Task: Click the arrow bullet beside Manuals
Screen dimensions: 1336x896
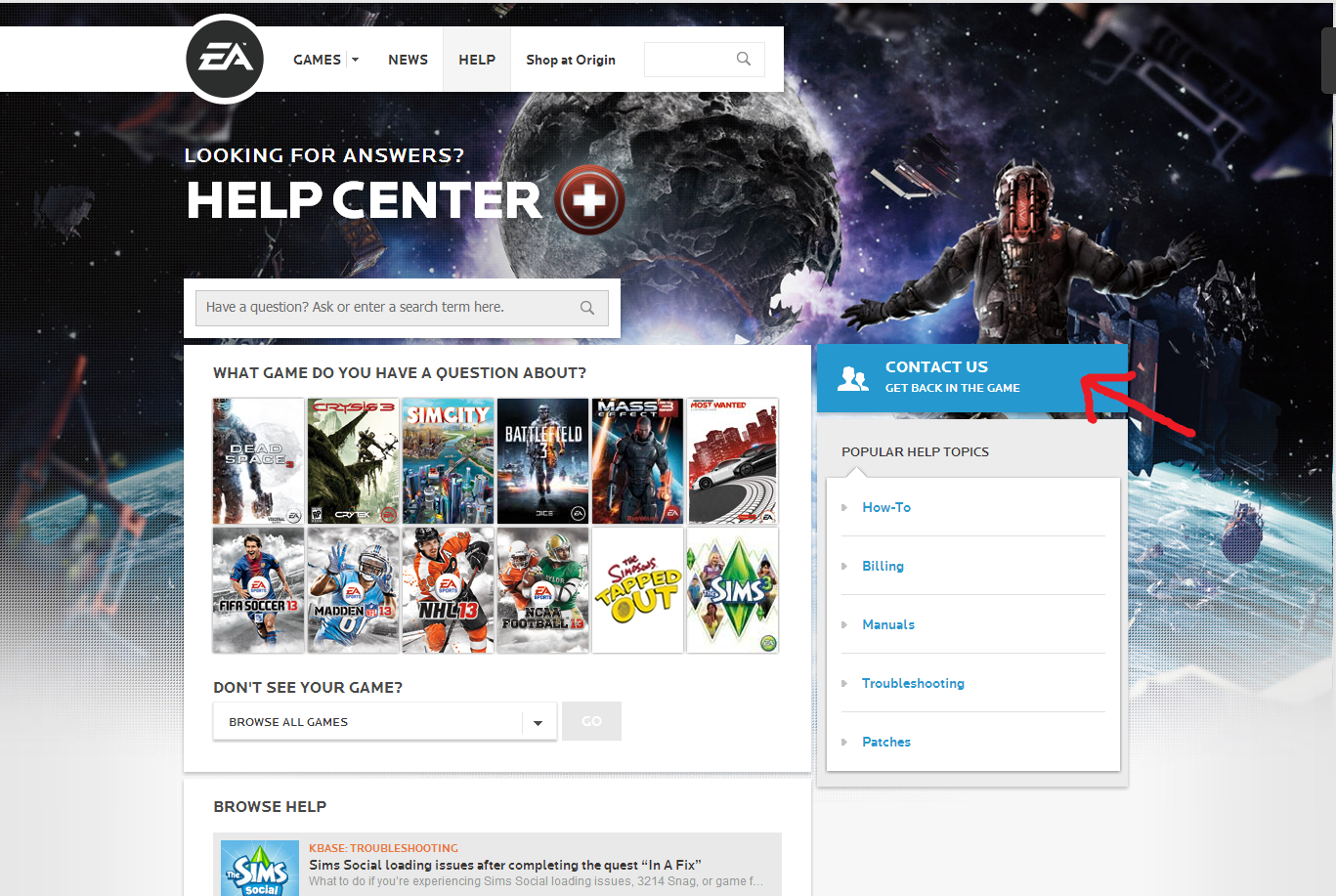Action: pos(844,624)
